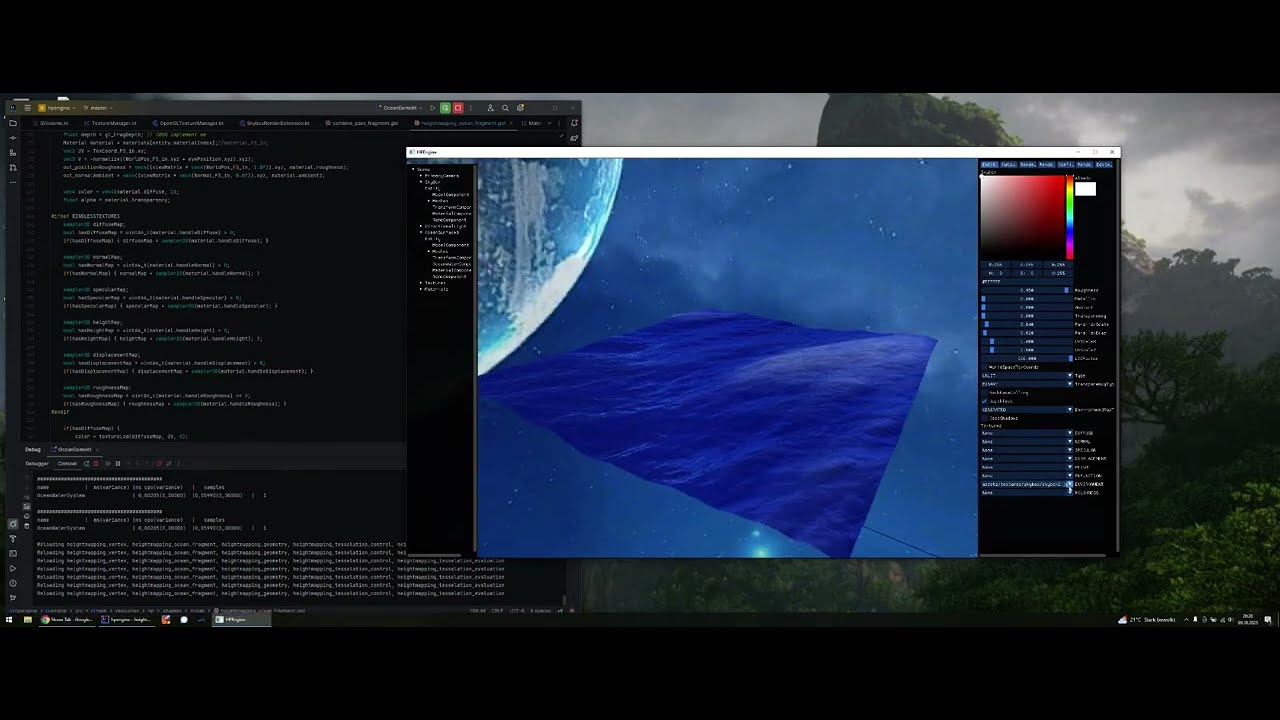1280x720 pixels.
Task: Click the Debug tool window sidebar icon
Action: pyautogui.click(x=13, y=524)
